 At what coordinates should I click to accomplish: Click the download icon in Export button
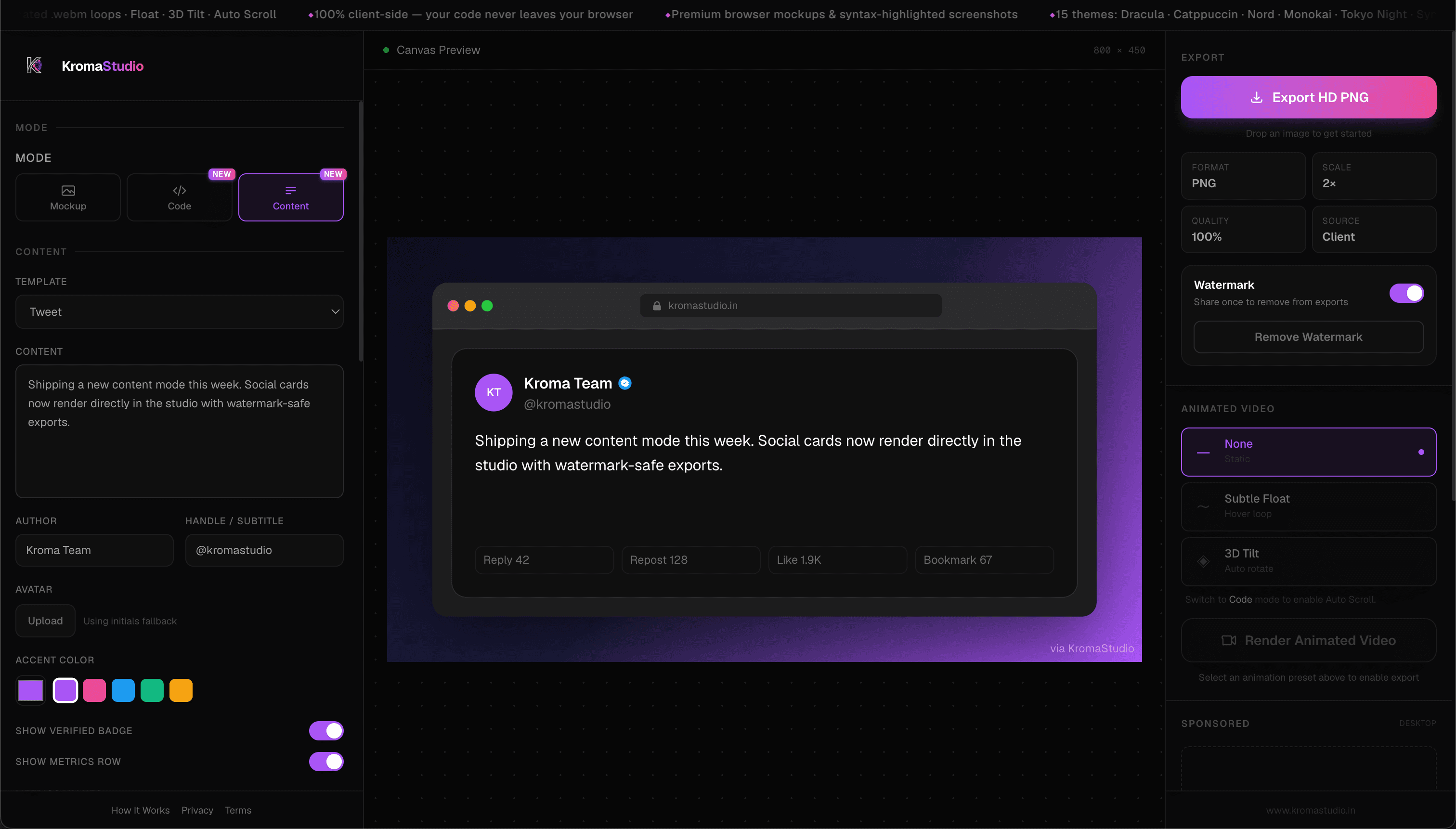pyautogui.click(x=1256, y=97)
